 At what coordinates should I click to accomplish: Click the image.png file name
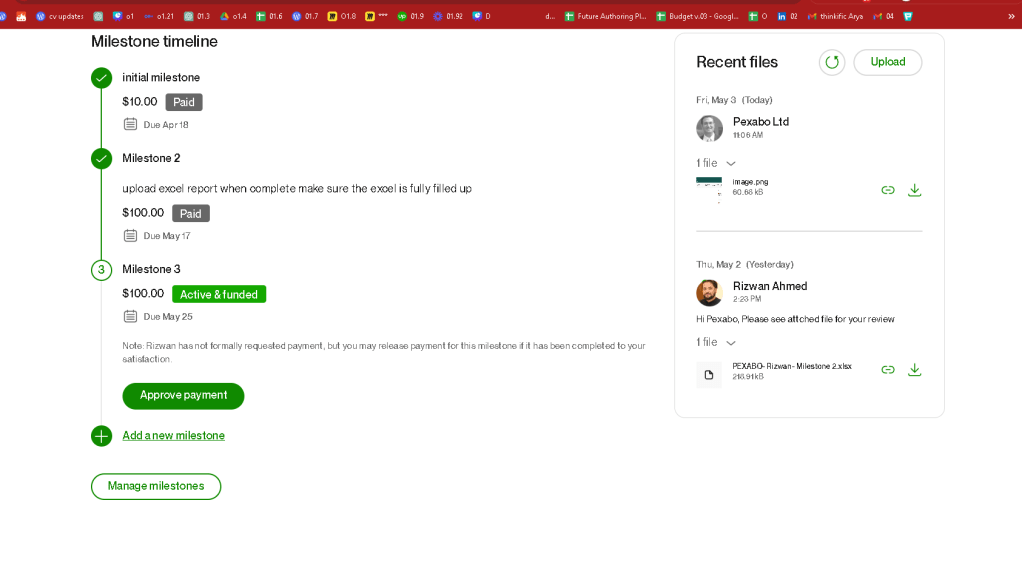click(750, 182)
